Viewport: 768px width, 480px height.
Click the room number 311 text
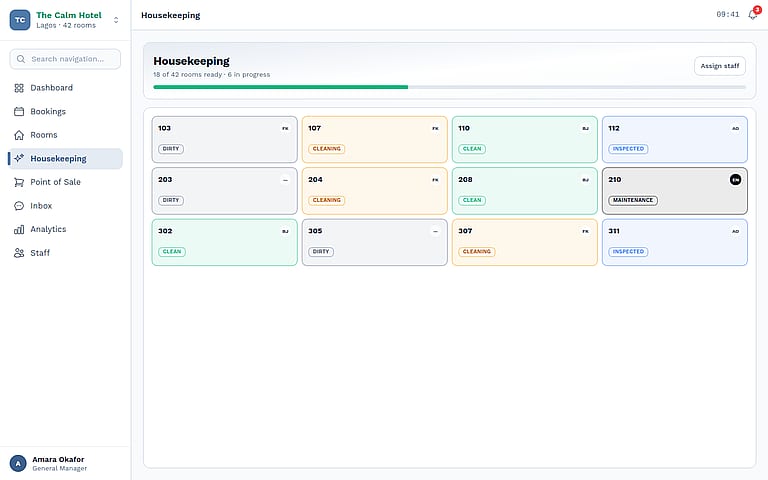click(614, 231)
